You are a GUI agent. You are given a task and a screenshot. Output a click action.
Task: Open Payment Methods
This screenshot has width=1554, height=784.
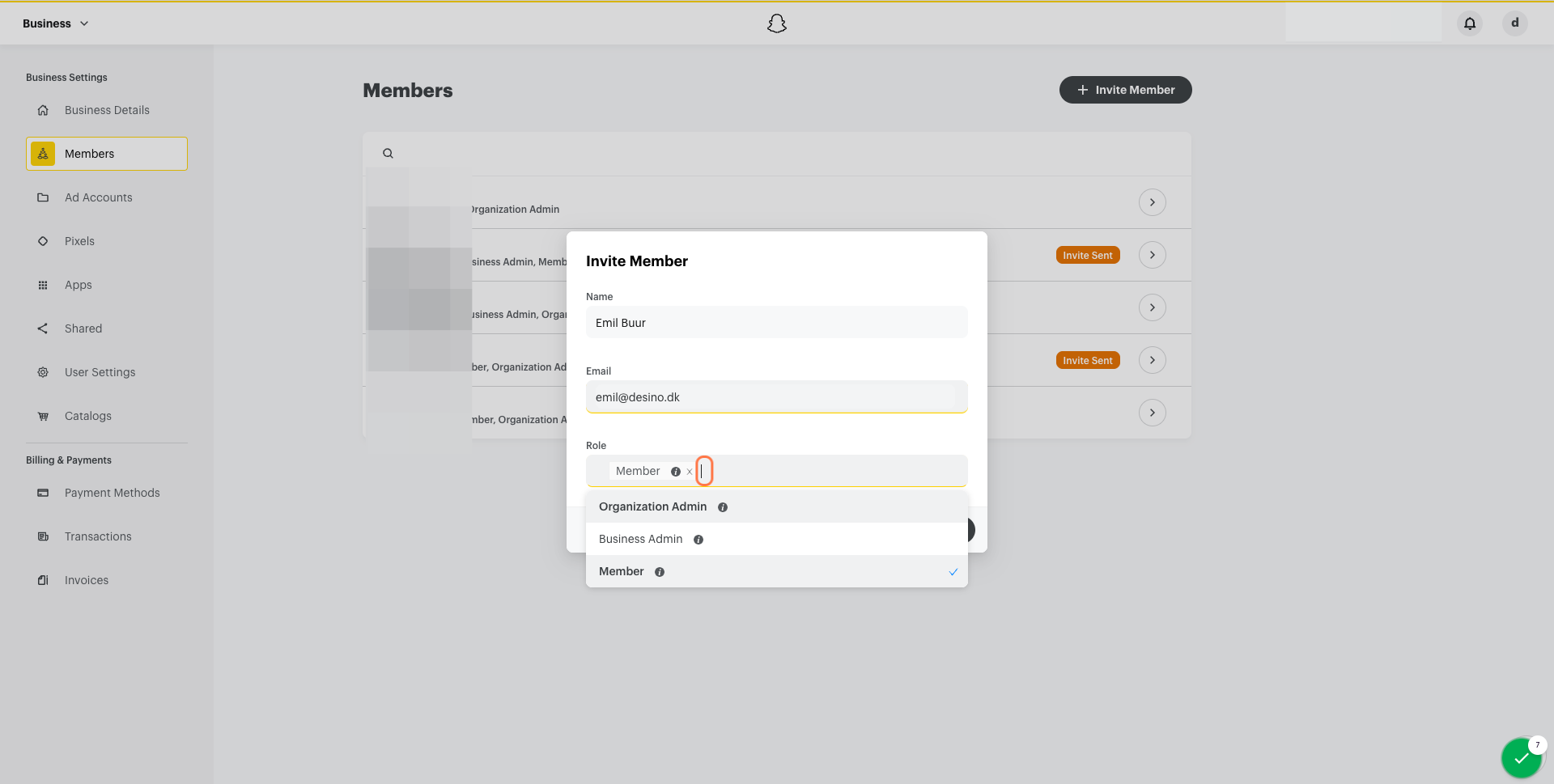[107, 493]
